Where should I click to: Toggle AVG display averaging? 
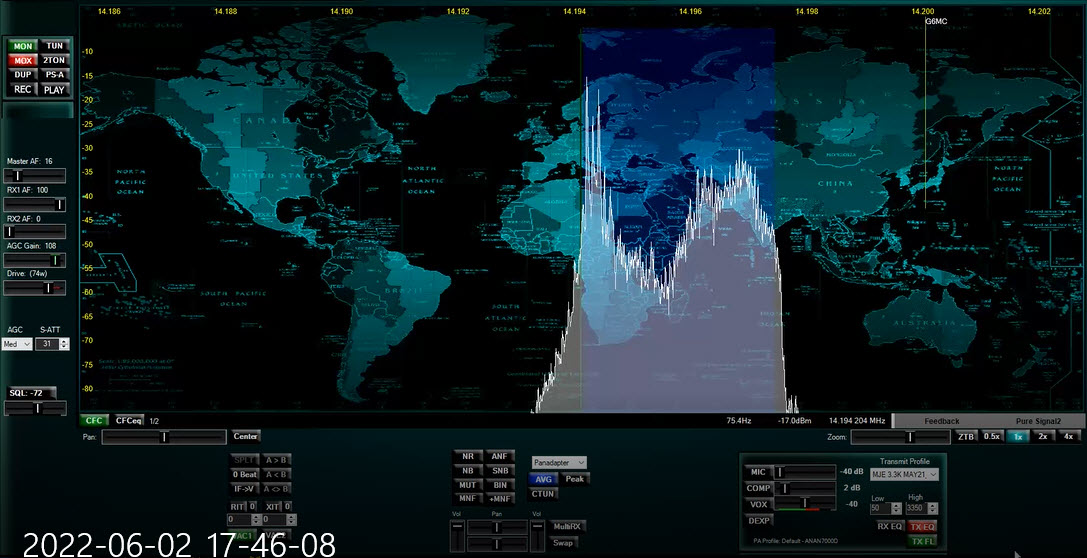(x=543, y=479)
